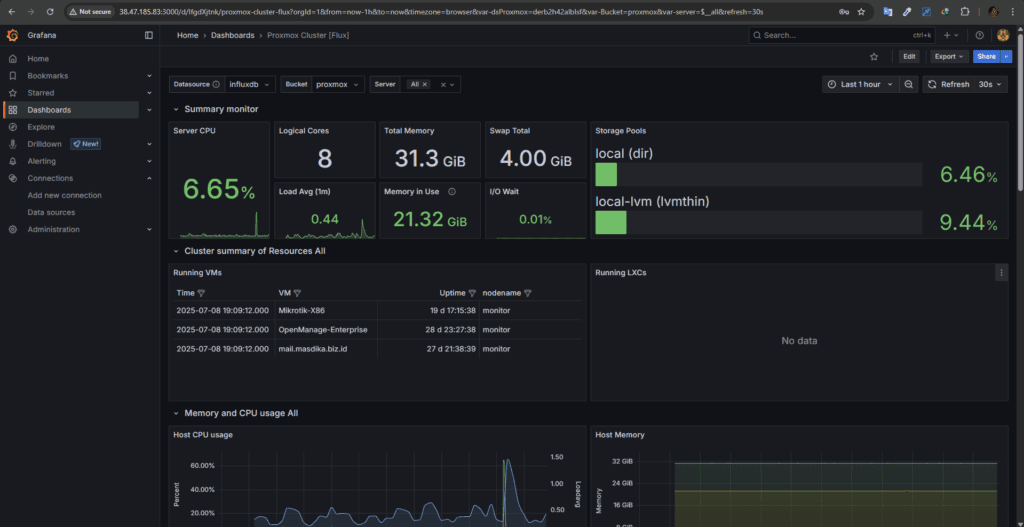Image resolution: width=1024 pixels, height=527 pixels.
Task: Open Data sources link
Action: (51, 212)
